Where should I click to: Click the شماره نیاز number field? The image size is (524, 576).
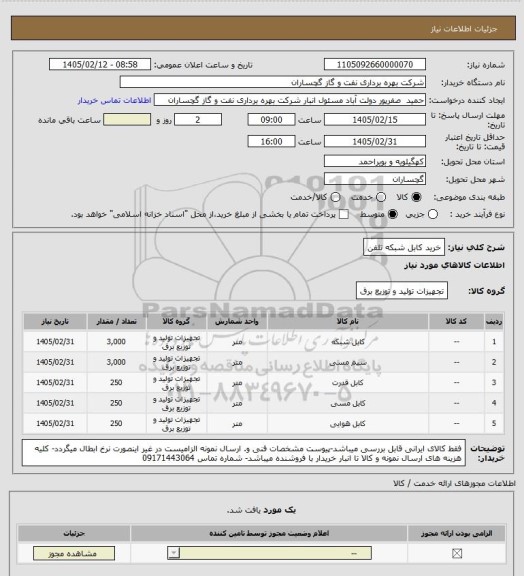click(x=375, y=64)
